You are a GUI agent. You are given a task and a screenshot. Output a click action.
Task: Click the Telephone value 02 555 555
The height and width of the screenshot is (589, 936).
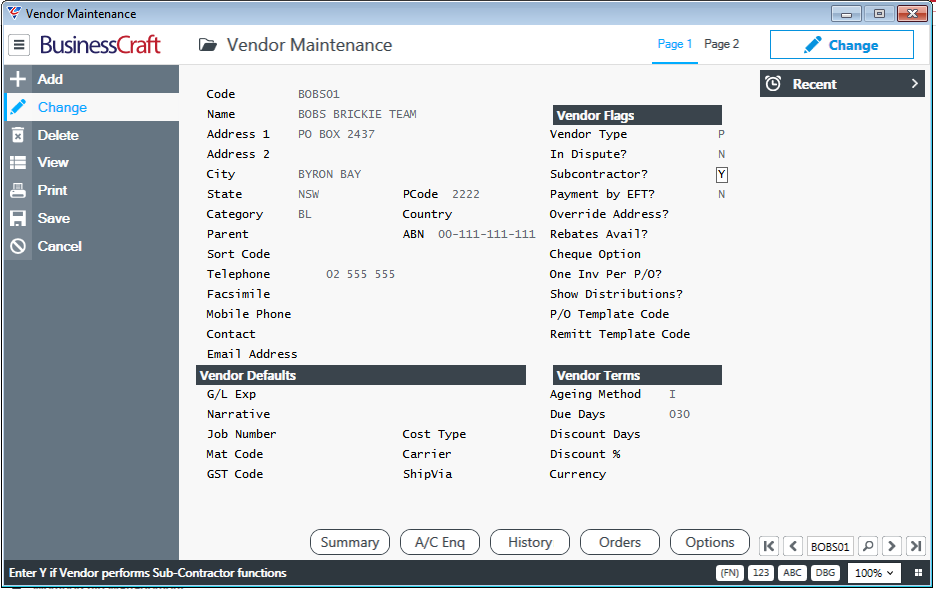361,274
